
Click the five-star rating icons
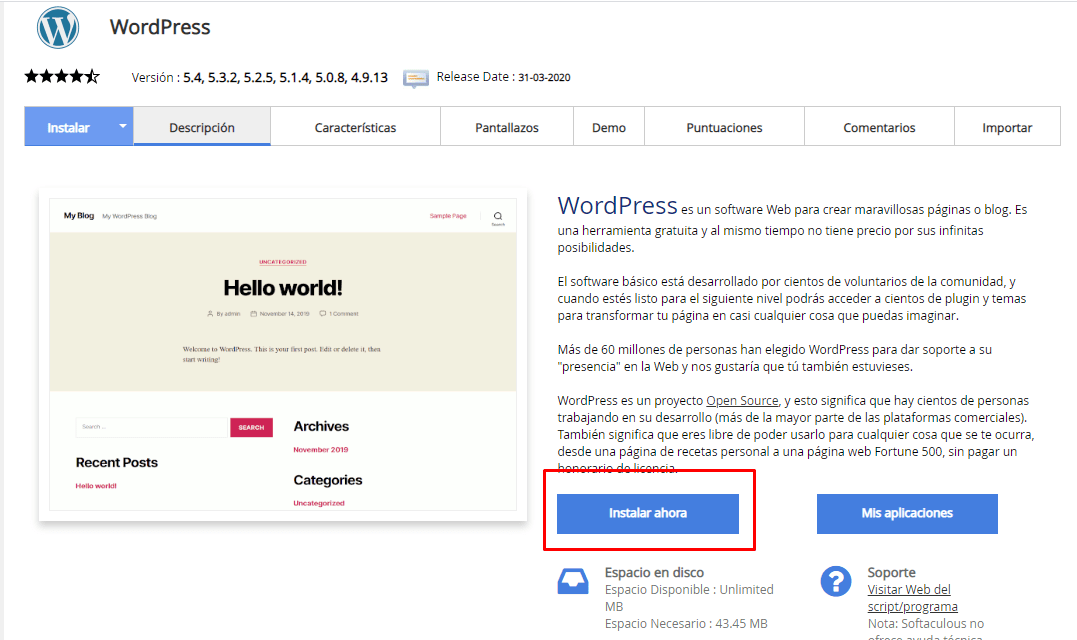[63, 76]
